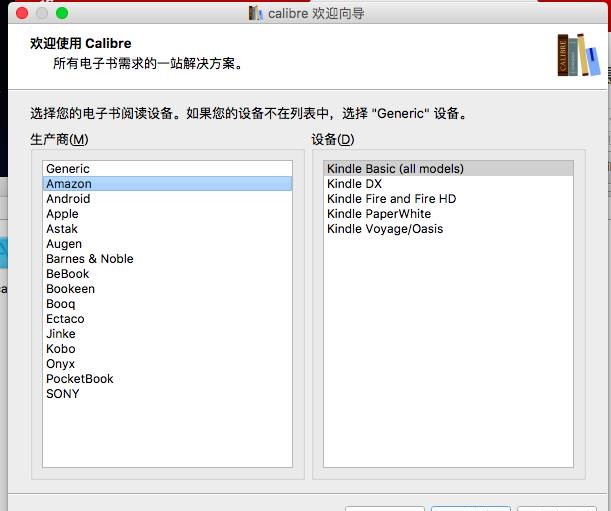
Task: Pick Barnes & Noble manufacturer
Action: (x=167, y=259)
